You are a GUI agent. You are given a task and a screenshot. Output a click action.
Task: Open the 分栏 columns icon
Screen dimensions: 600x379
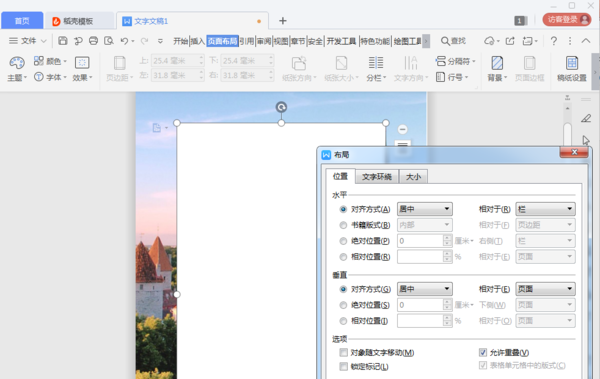(x=376, y=63)
